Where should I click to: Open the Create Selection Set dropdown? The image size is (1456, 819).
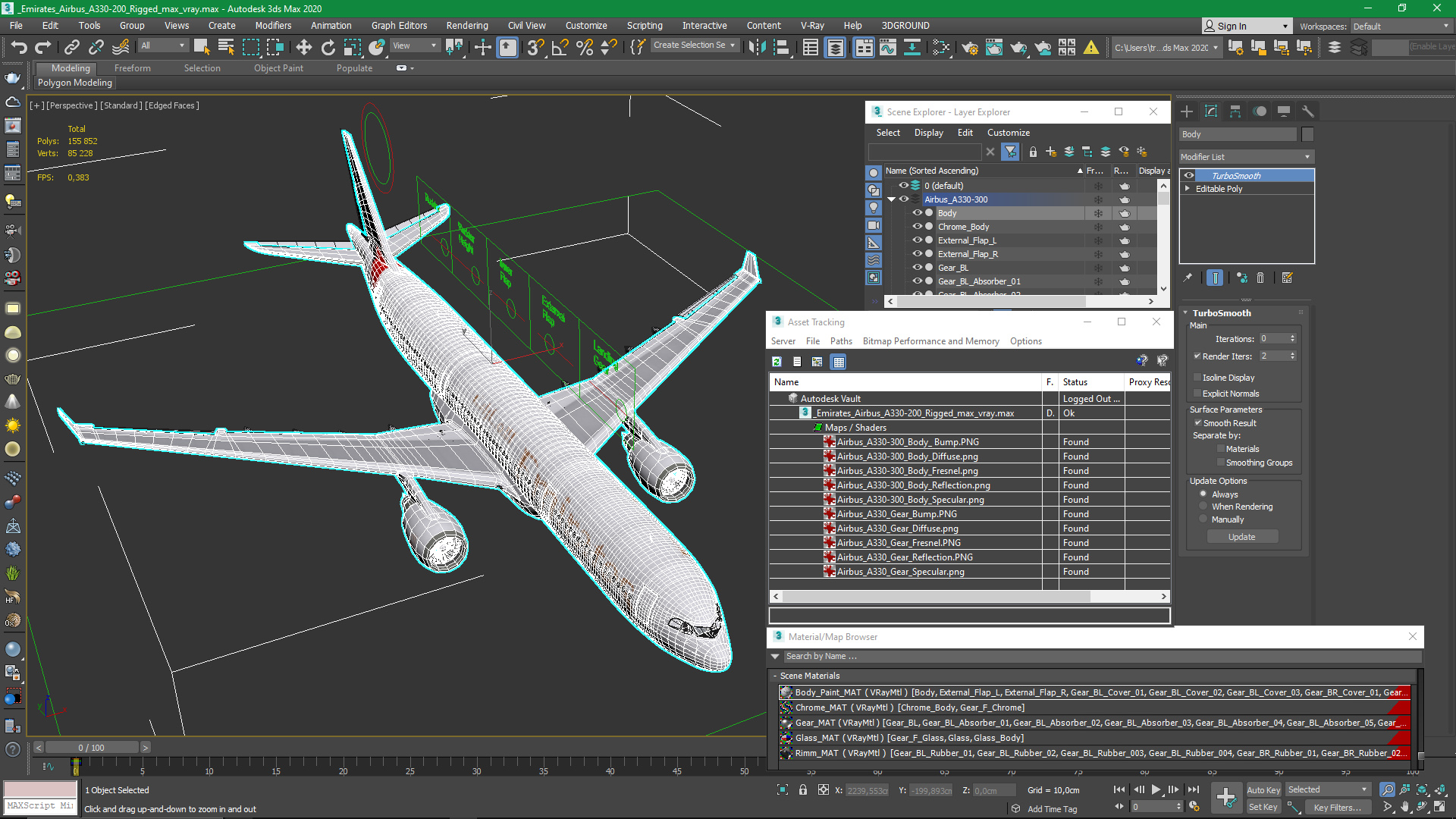pos(695,45)
